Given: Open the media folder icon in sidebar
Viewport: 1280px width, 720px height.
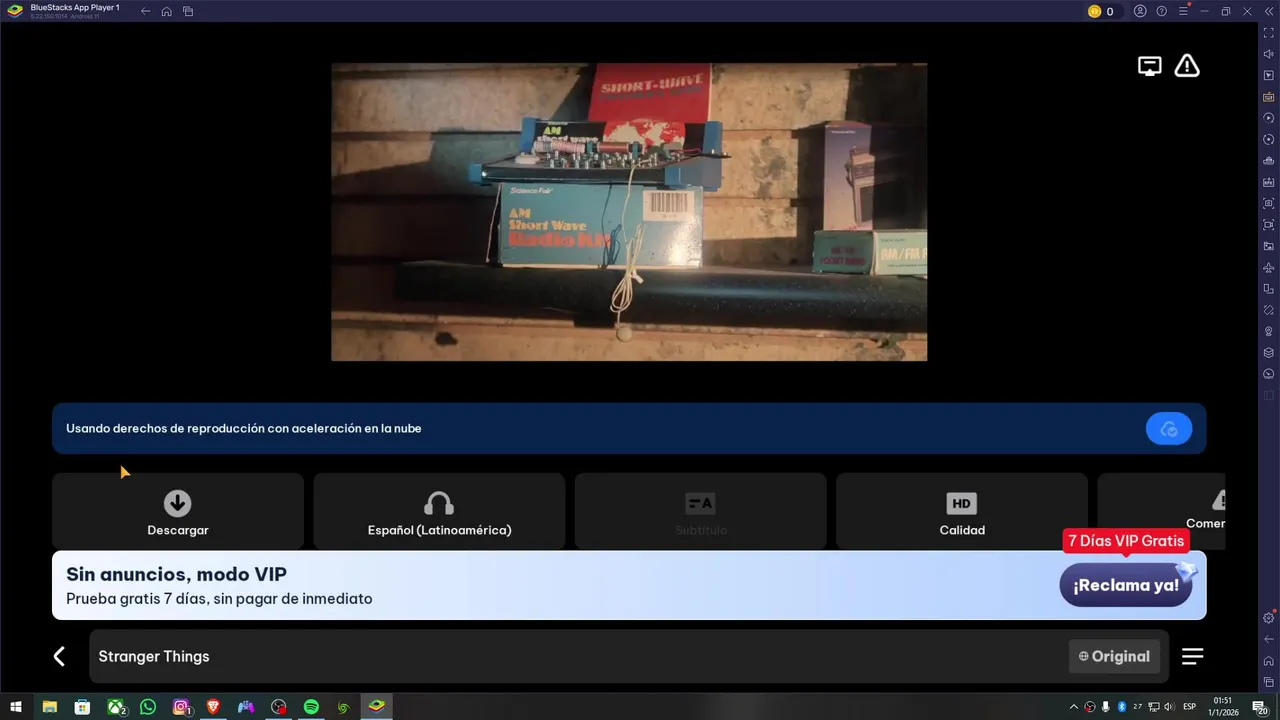Looking at the screenshot, I should coord(1269,246).
